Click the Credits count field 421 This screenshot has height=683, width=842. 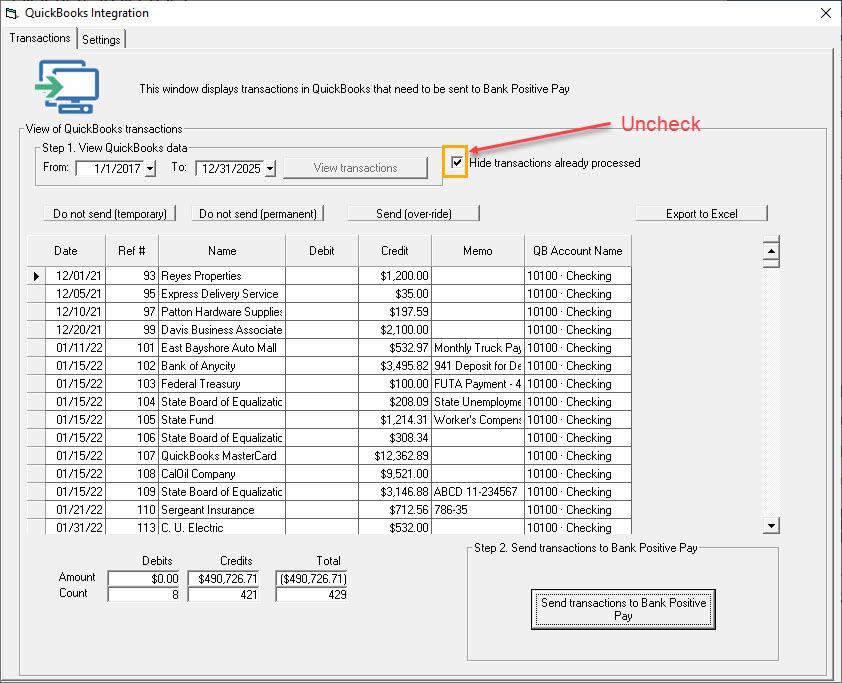tap(223, 594)
